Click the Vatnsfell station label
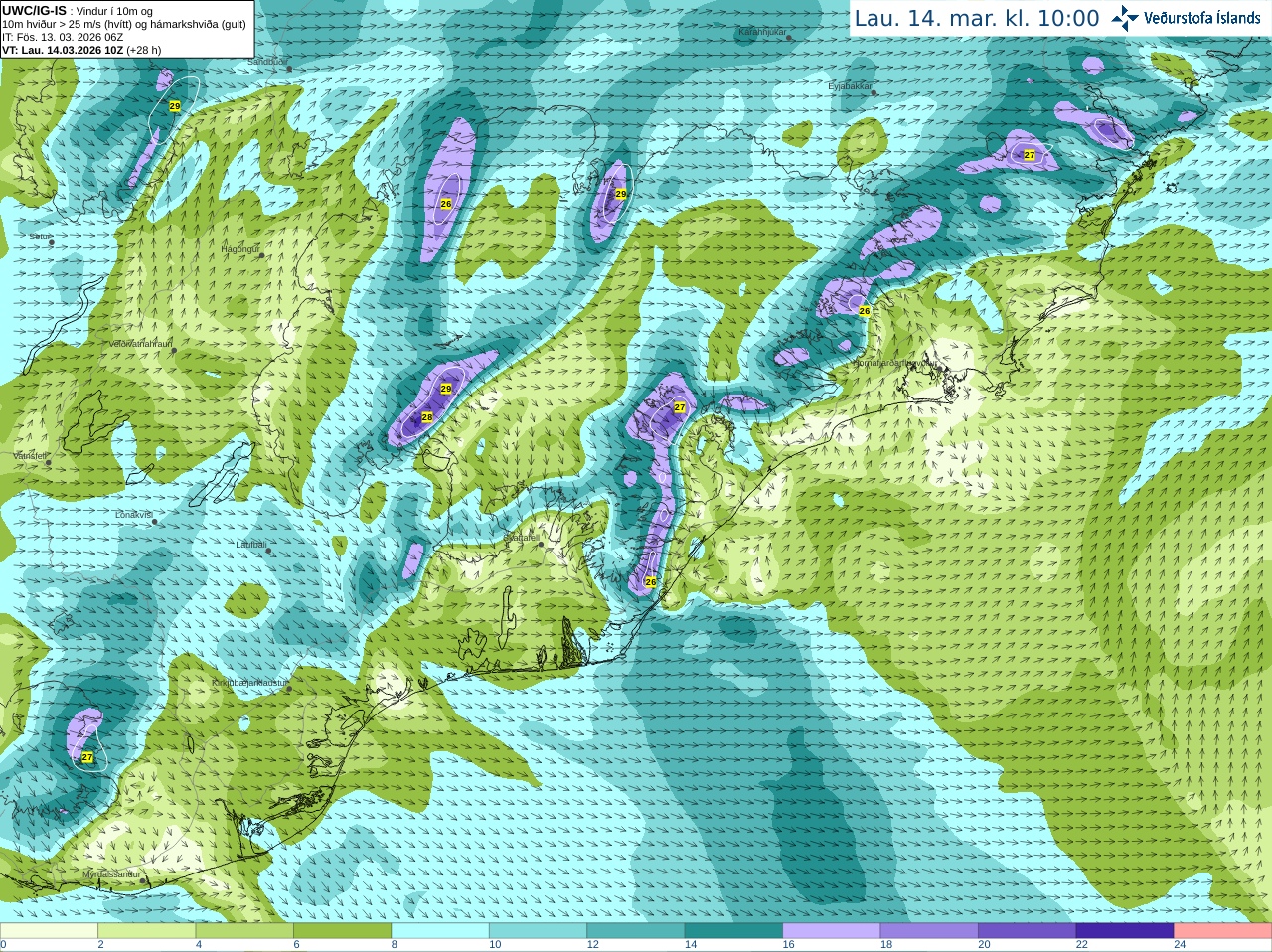The height and width of the screenshot is (952, 1272). click(30, 455)
